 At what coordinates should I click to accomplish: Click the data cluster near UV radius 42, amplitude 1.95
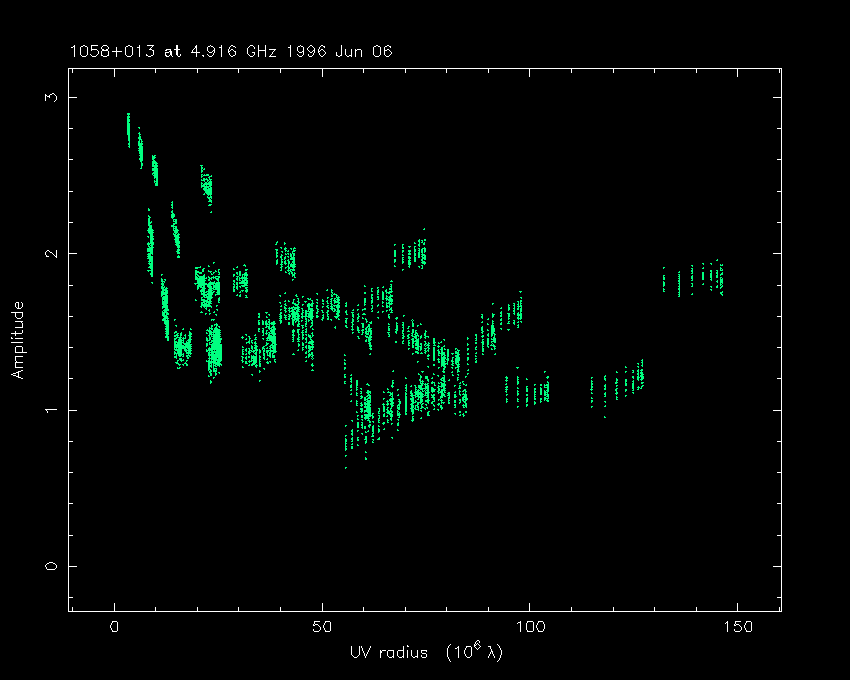coord(287,260)
